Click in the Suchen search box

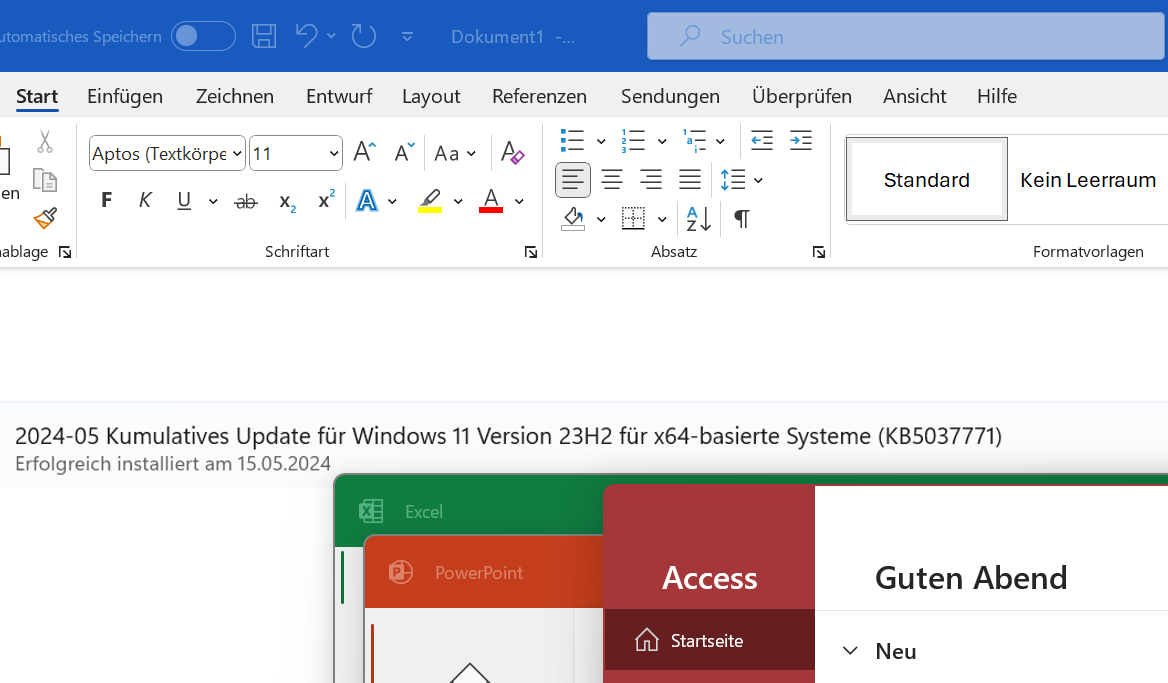tap(906, 36)
